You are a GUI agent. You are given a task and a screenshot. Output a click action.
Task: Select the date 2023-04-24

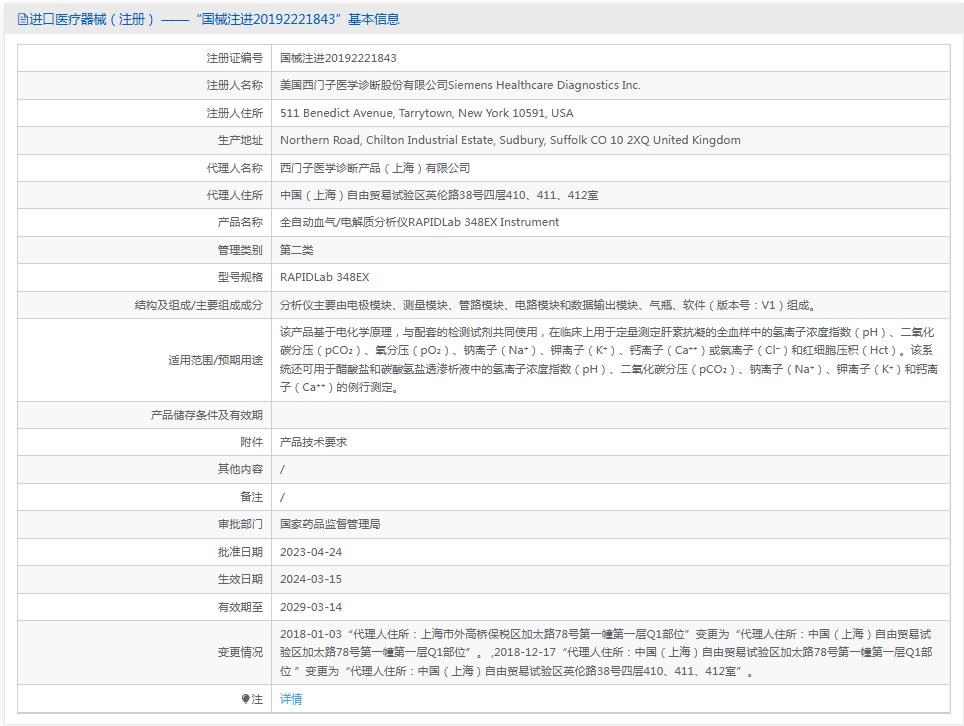pos(311,552)
